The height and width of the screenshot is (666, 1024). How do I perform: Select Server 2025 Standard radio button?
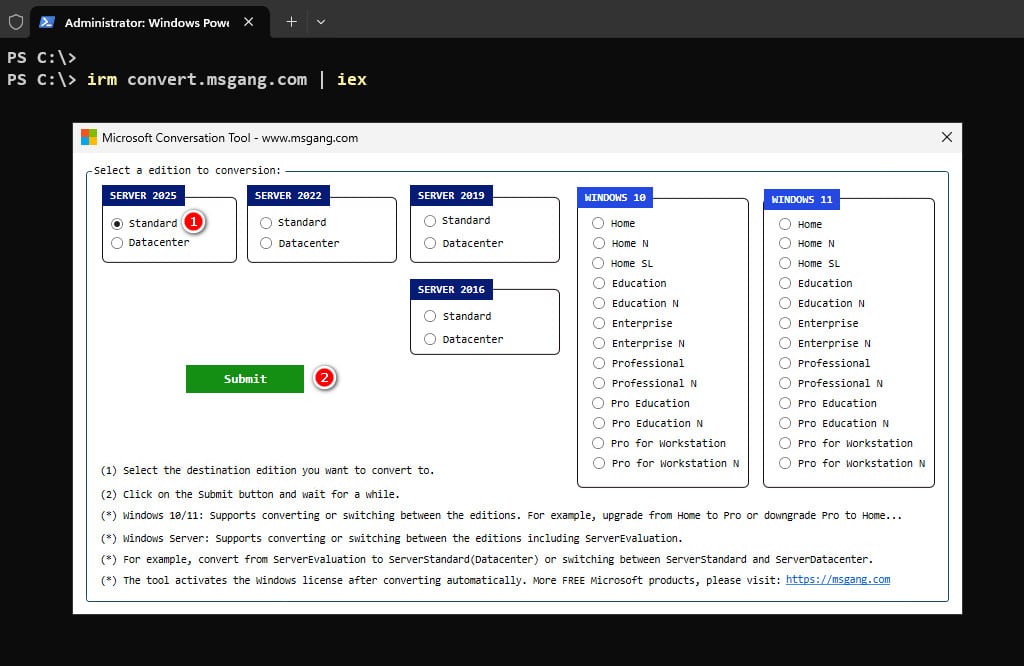[117, 223]
